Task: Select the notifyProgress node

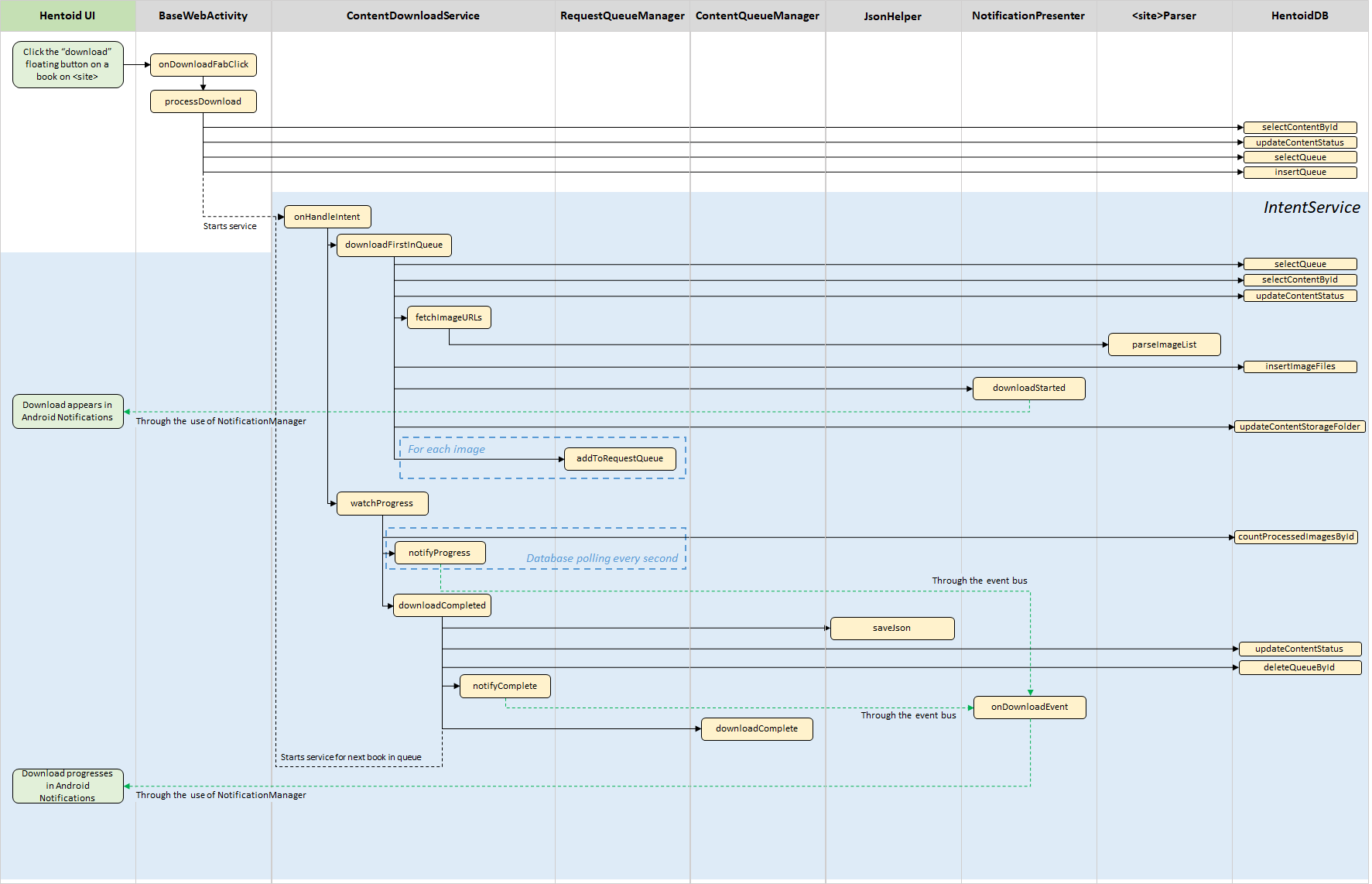Action: click(x=440, y=553)
